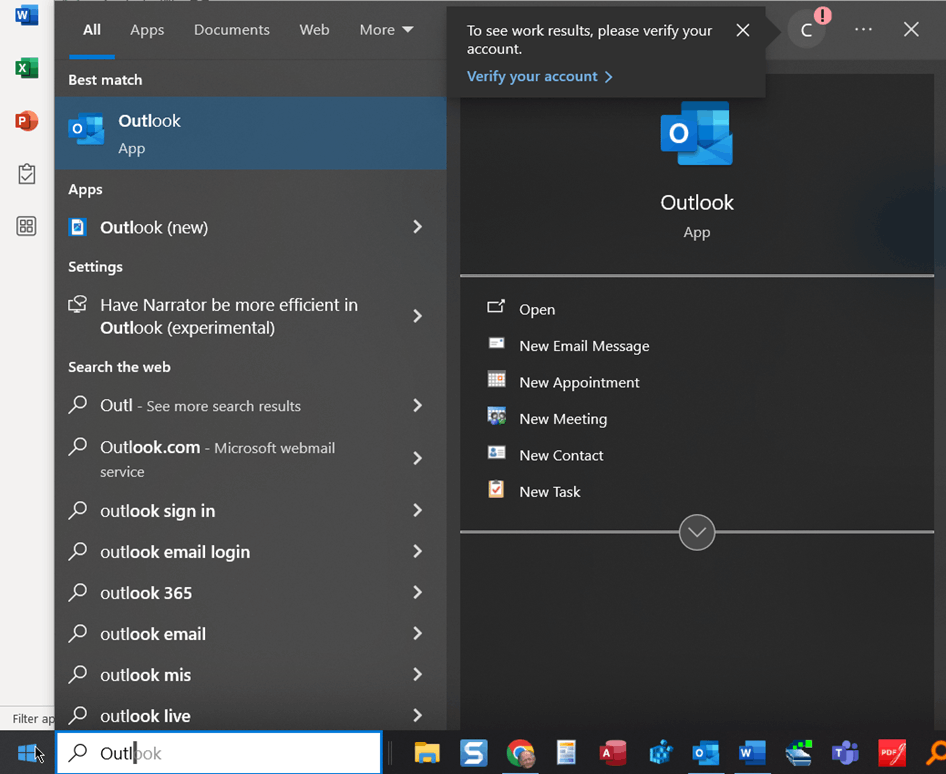Select 'outlook email login' suggestion text

[175, 552]
